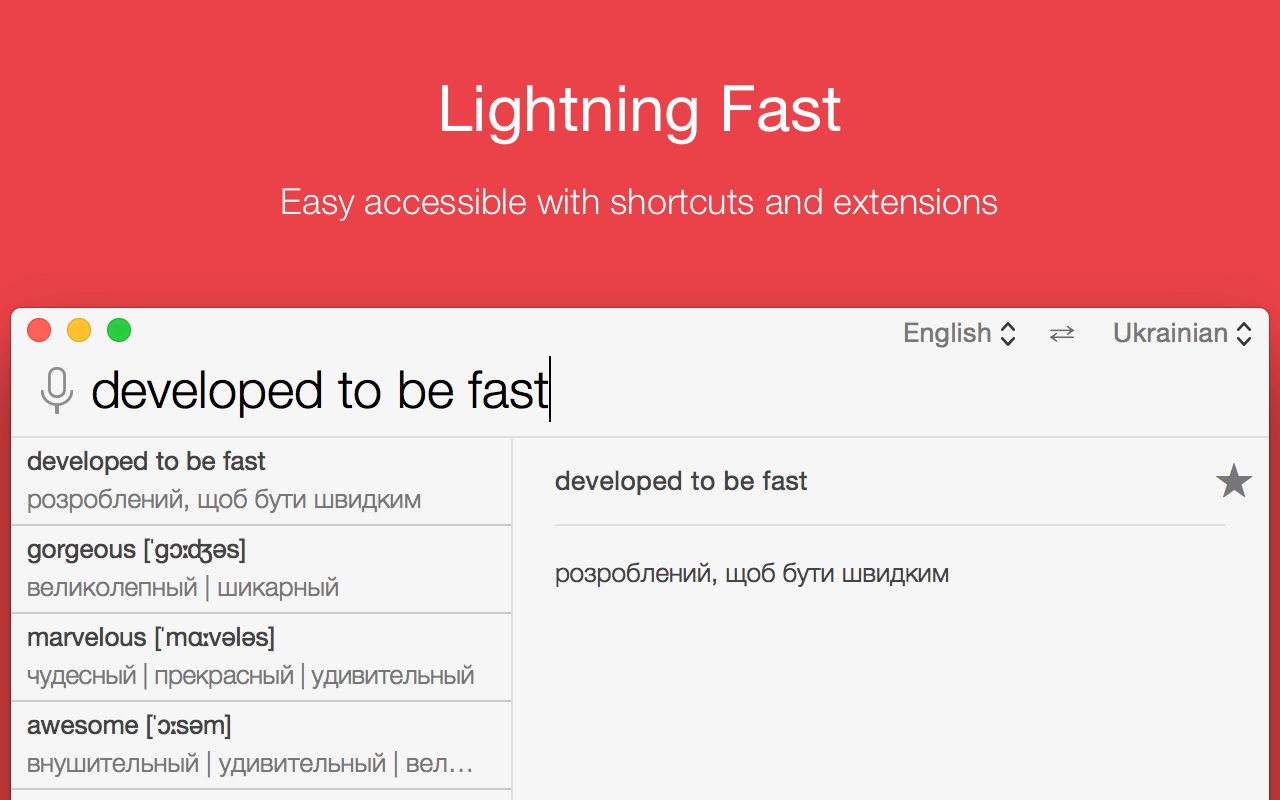Screen dimensions: 1280x800
Task: Click the 'прекрасный' translation under marvelous
Action: pos(224,675)
